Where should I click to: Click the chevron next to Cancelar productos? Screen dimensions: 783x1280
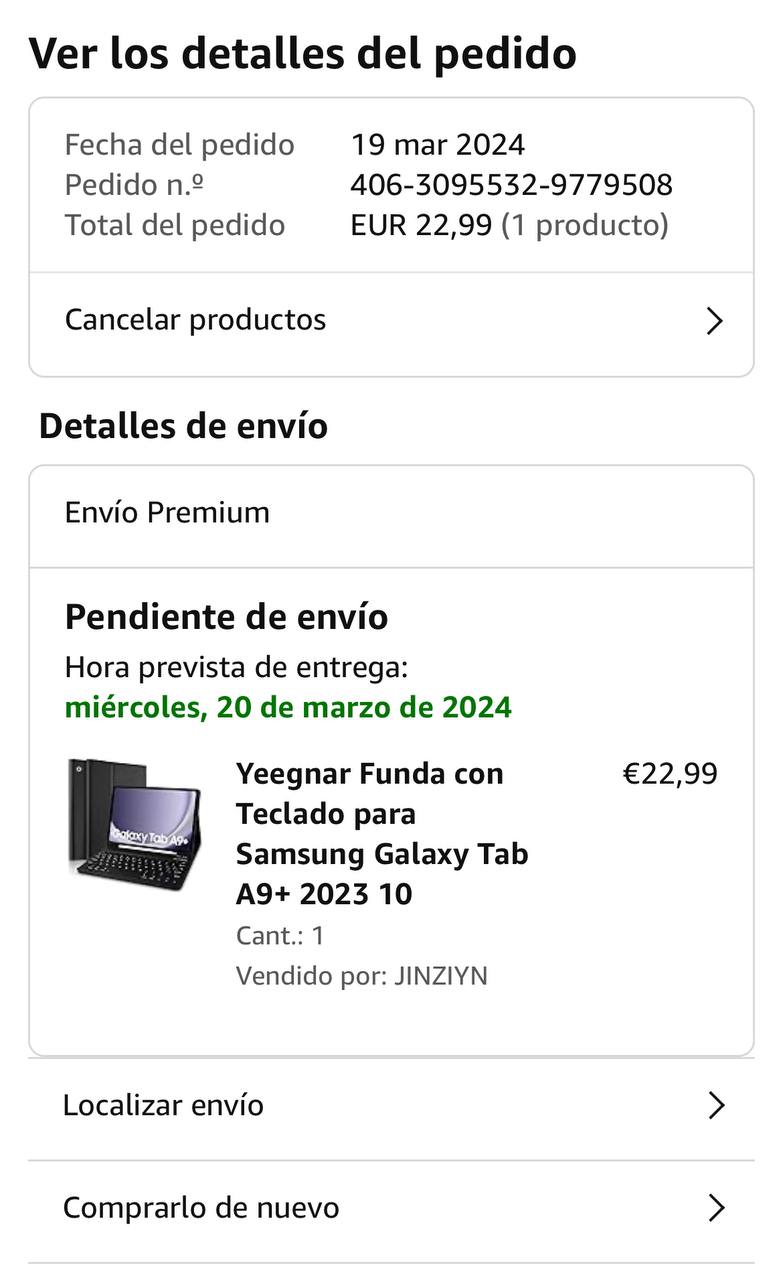(714, 321)
